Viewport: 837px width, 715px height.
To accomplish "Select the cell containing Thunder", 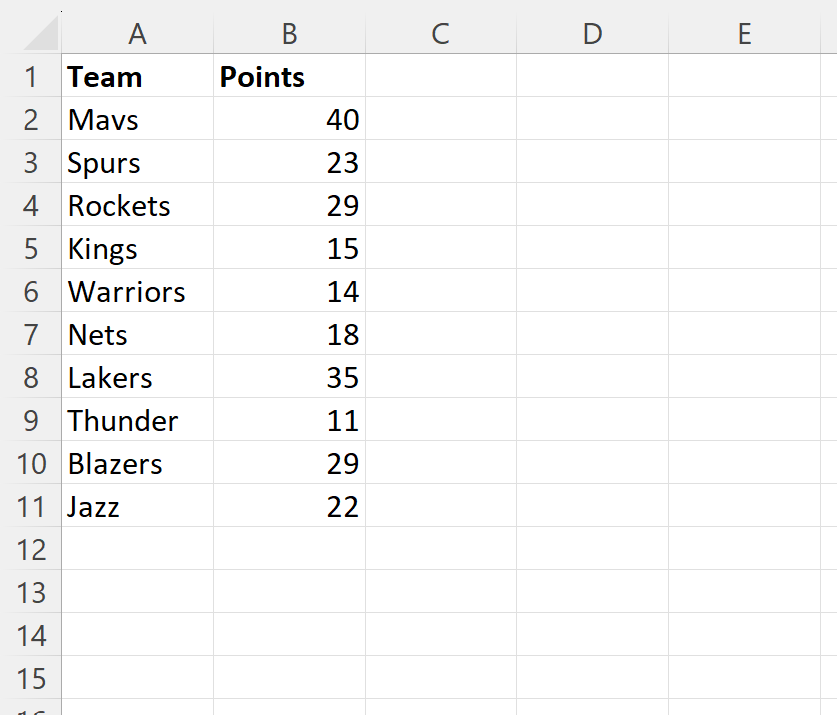I will [138, 420].
